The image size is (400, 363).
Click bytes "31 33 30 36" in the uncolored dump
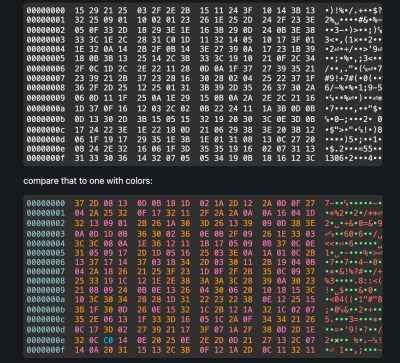101,158
